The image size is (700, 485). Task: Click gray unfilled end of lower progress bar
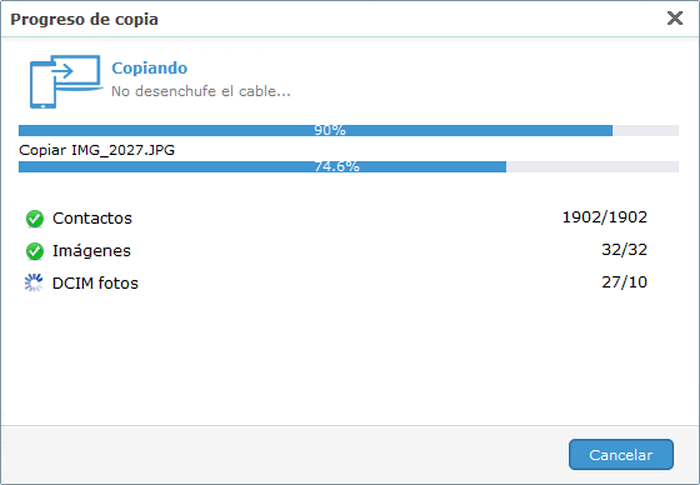(x=592, y=167)
